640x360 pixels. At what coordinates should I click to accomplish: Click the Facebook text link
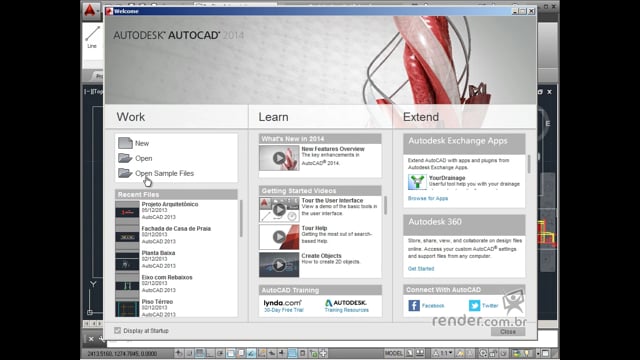(433, 306)
